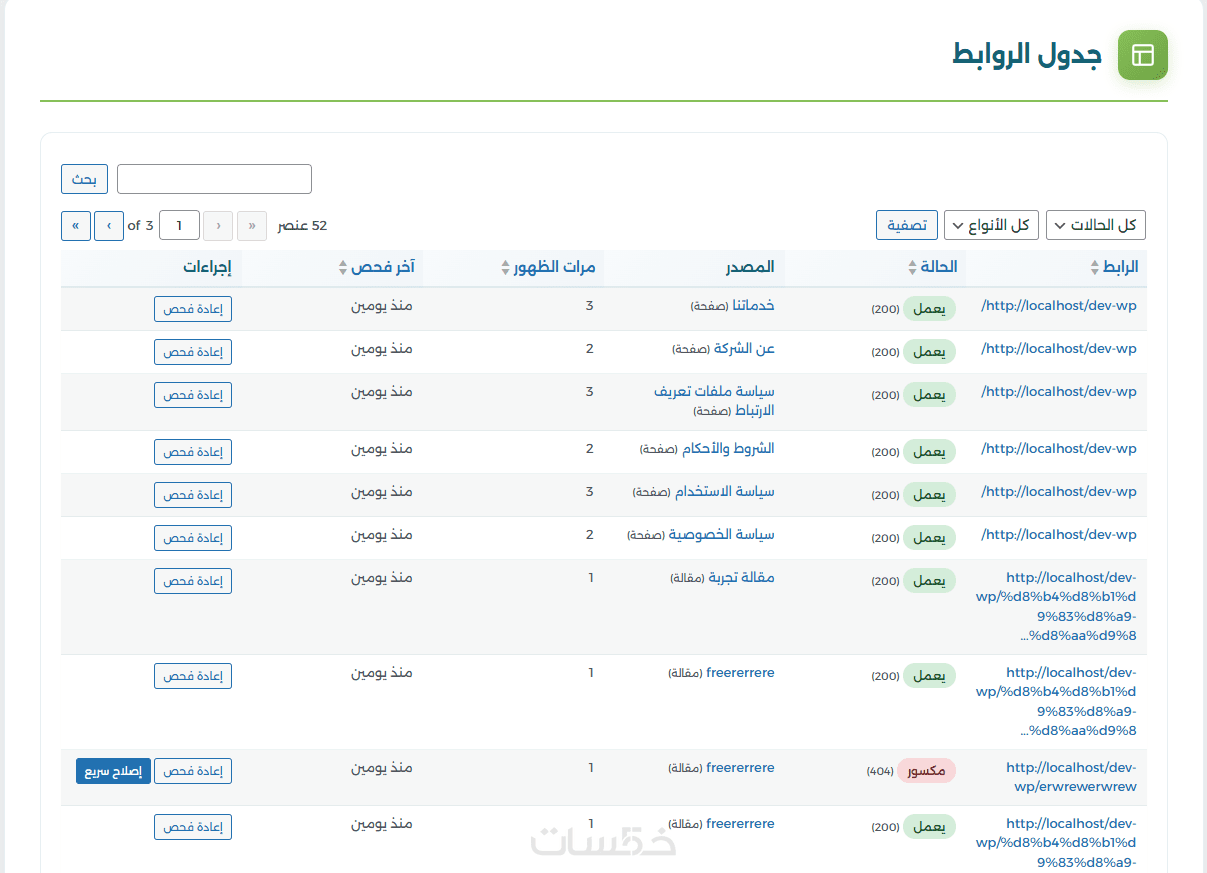Focus the search text field

(x=214, y=180)
